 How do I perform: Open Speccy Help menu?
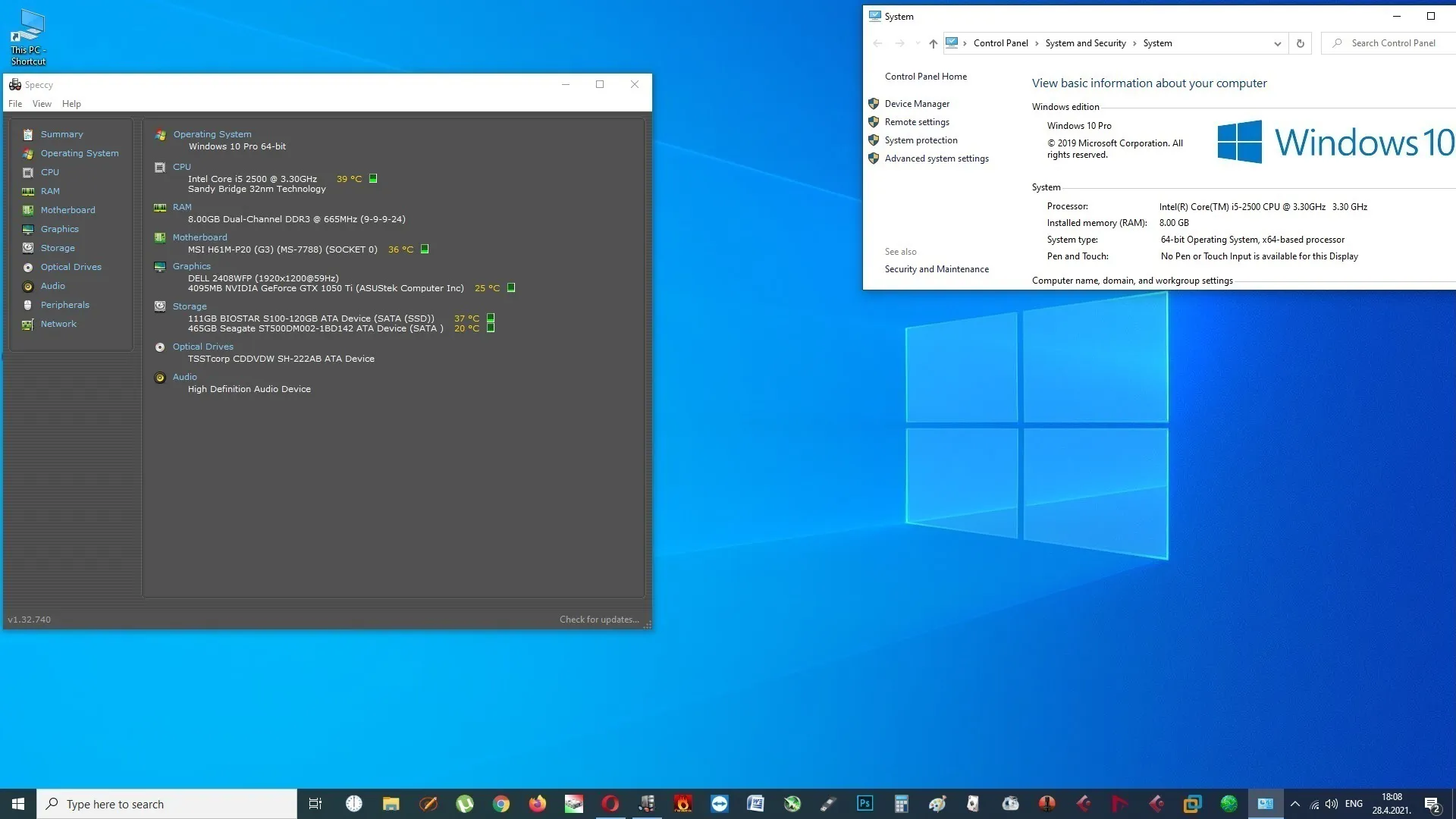coord(71,104)
